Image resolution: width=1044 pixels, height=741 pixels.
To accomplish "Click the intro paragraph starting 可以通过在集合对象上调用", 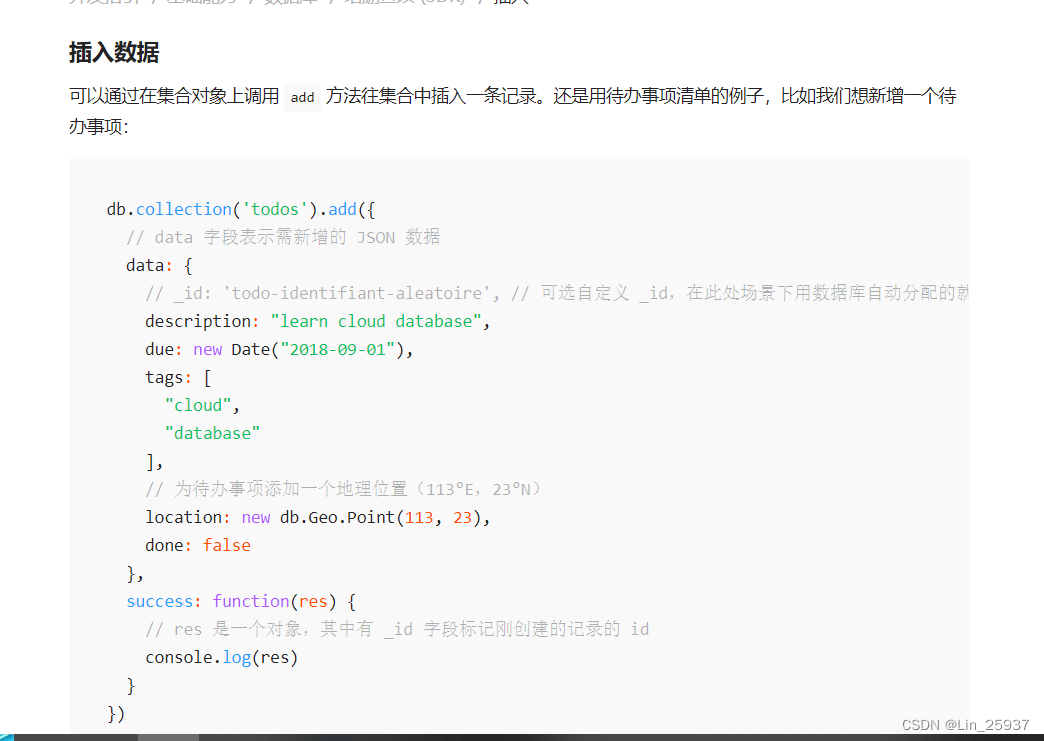I will click(x=513, y=111).
